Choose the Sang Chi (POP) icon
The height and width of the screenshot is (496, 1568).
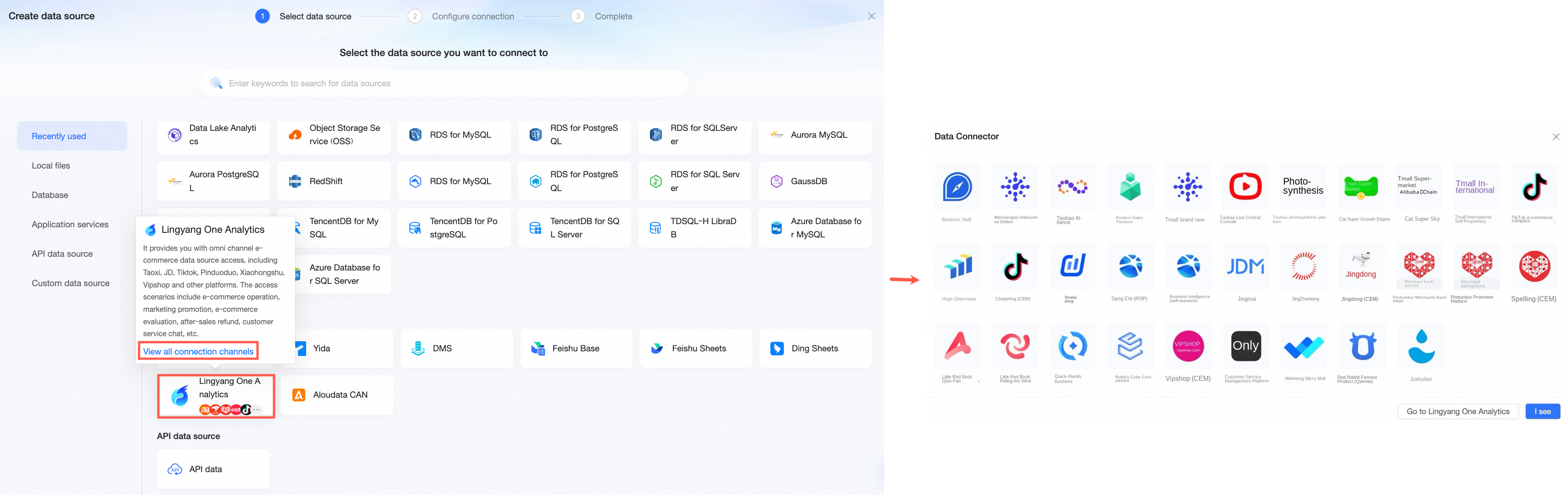(1130, 266)
